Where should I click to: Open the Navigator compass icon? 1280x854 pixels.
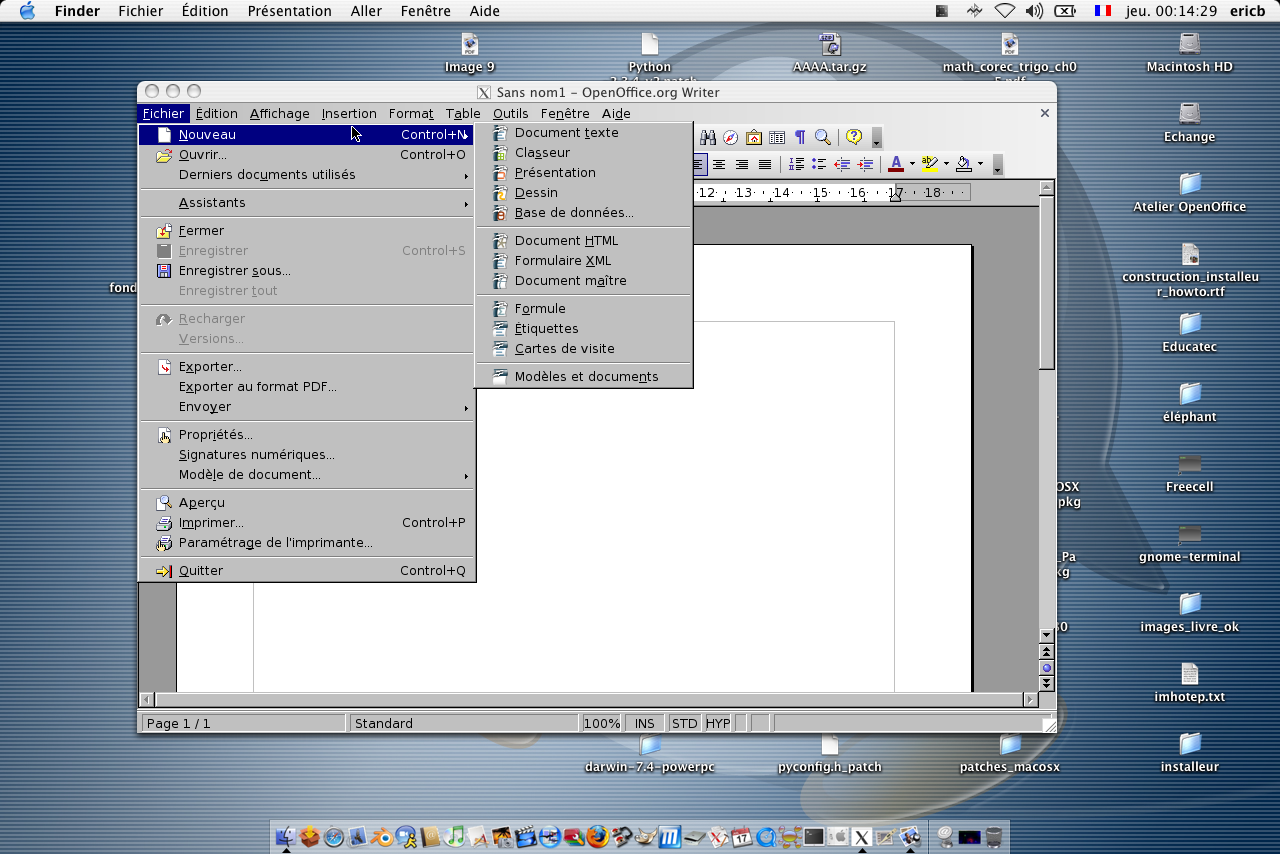click(731, 137)
